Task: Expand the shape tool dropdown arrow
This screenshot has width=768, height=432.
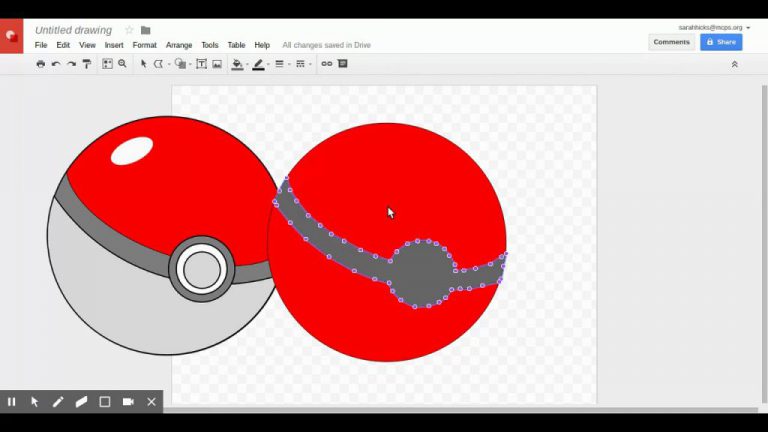Action: click(190, 64)
